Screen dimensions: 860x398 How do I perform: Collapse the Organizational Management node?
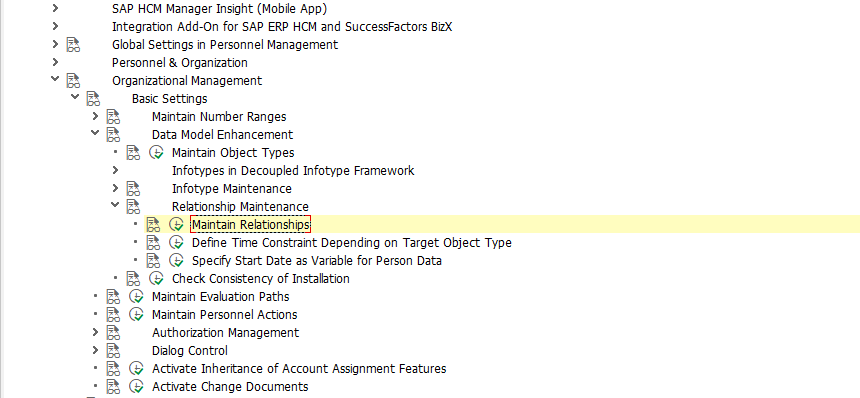point(55,79)
